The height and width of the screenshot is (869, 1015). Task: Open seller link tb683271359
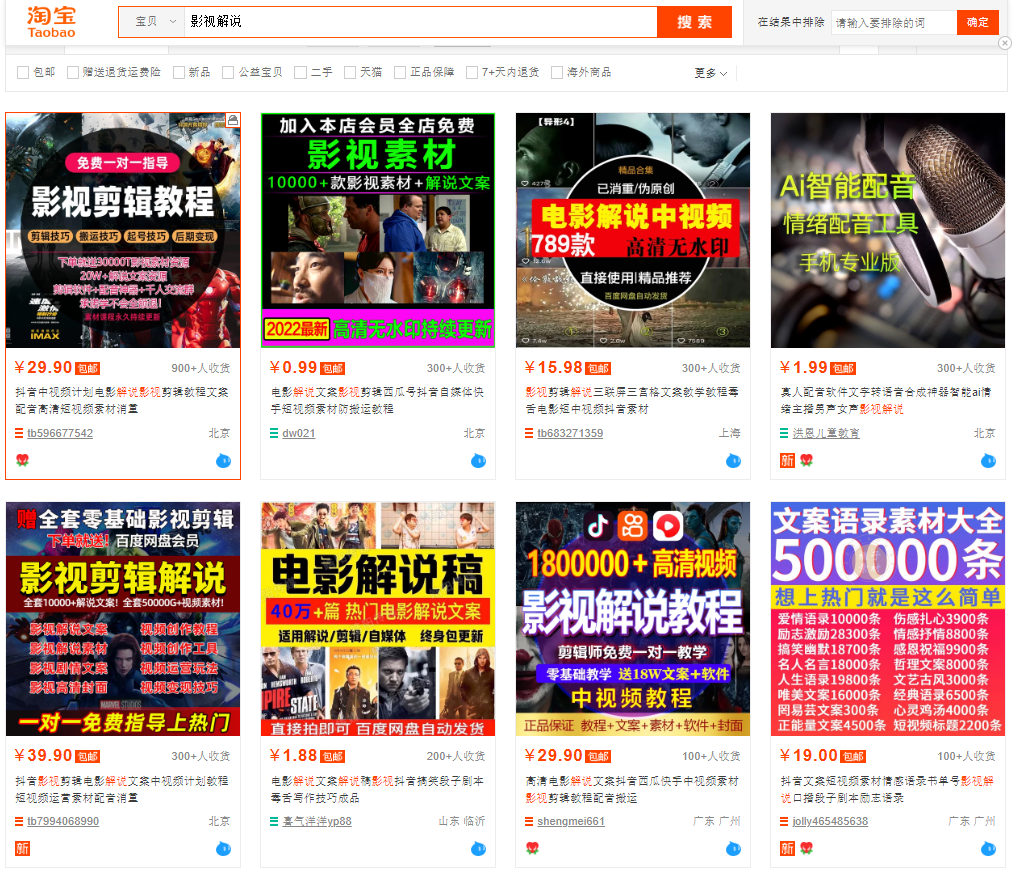(x=570, y=433)
